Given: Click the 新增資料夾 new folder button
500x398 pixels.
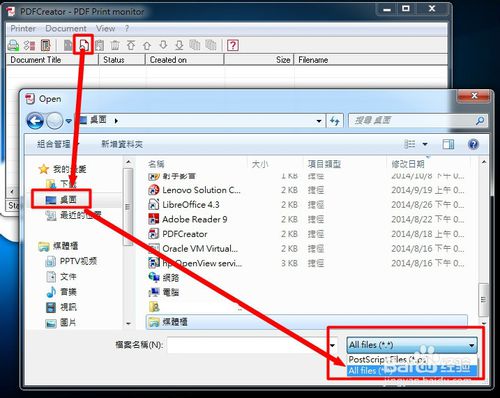Looking at the screenshot, I should tap(122, 144).
